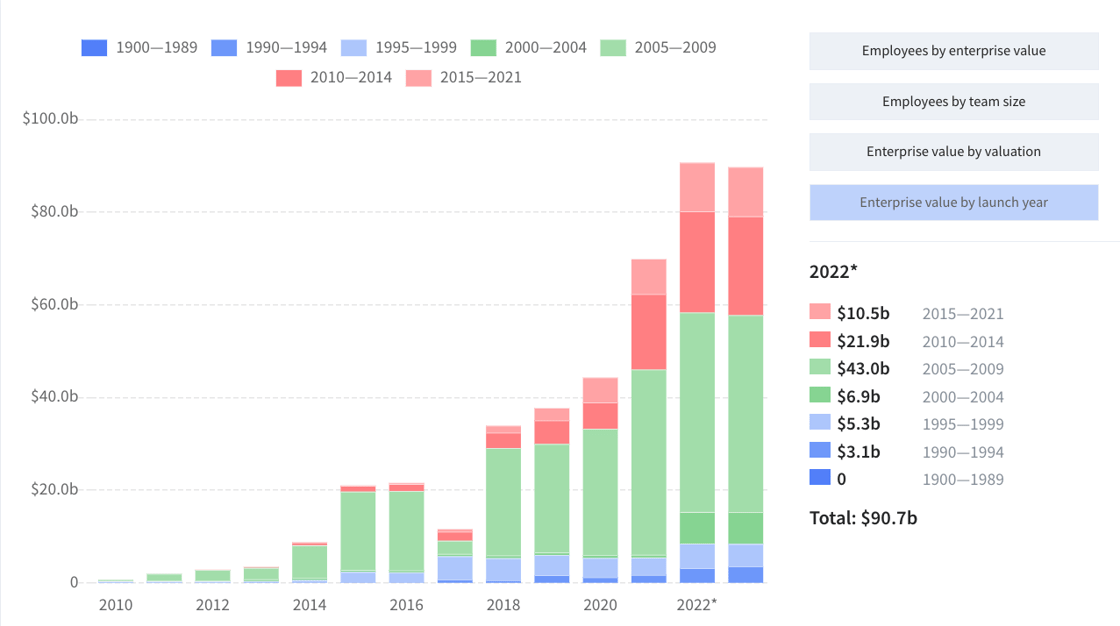Click the $40.0b y-axis label
The height and width of the screenshot is (626, 1120).
[x=54, y=397]
